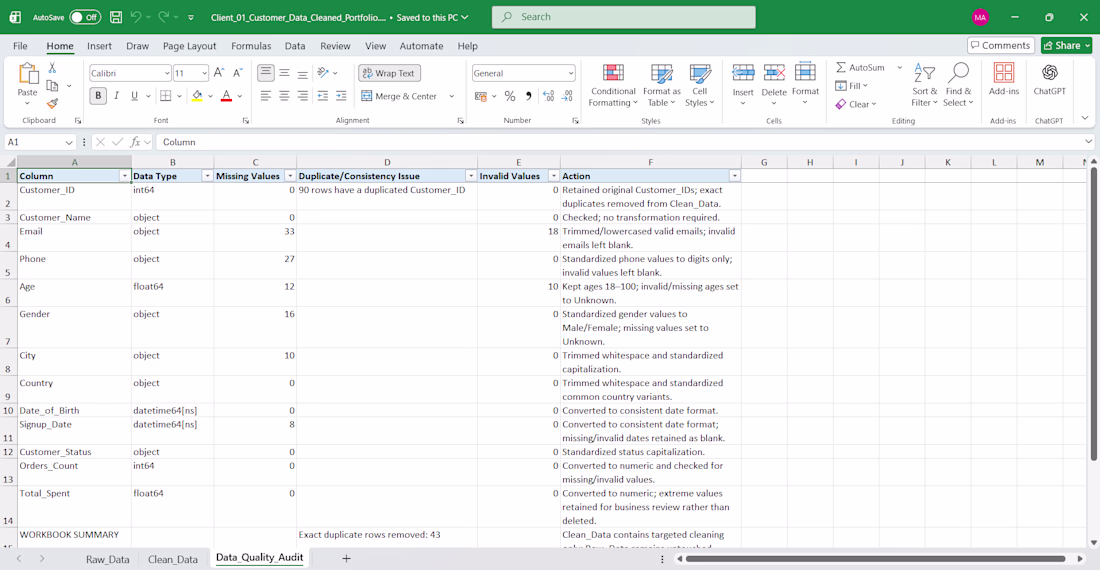This screenshot has height=570, width=1100.
Task: Click Decrease Decimal icon
Action: point(567,96)
